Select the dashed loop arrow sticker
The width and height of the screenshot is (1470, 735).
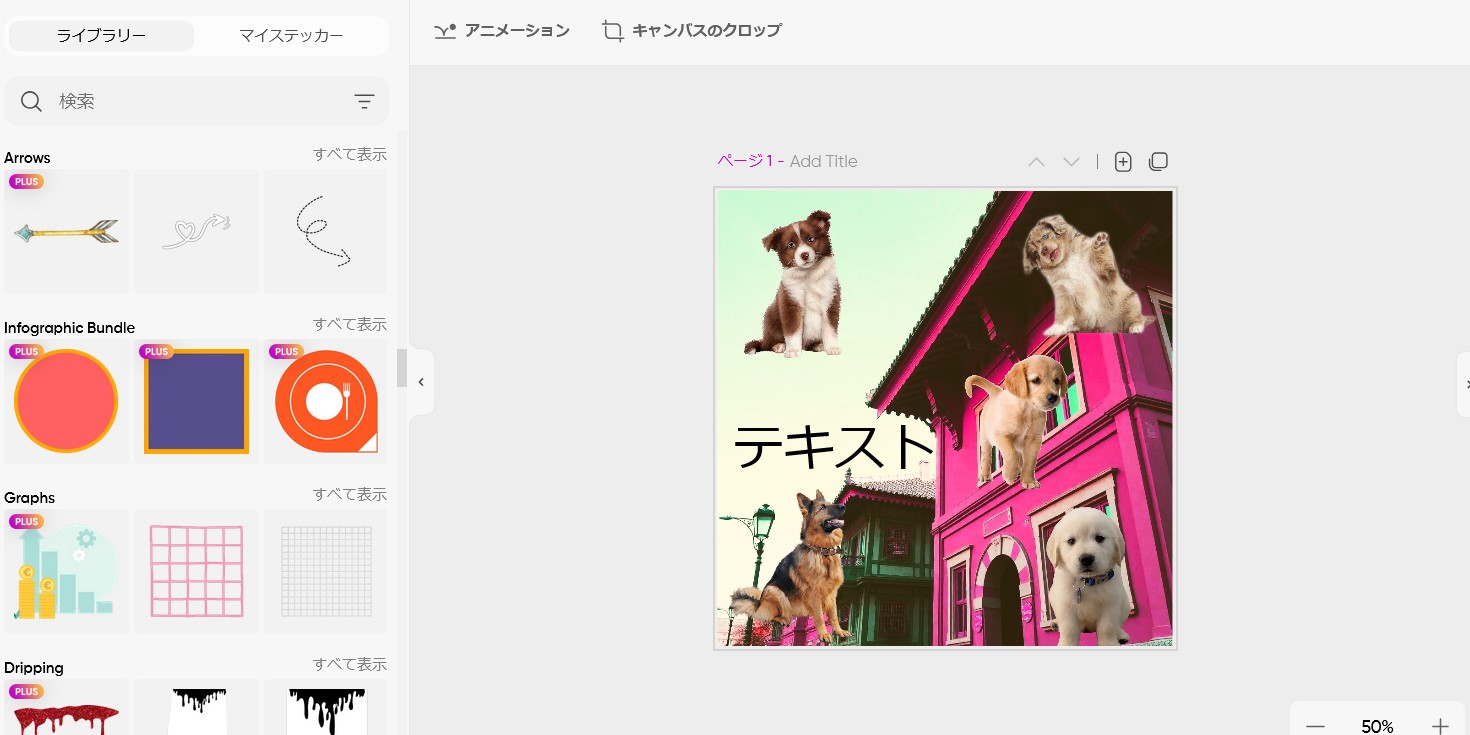point(325,232)
